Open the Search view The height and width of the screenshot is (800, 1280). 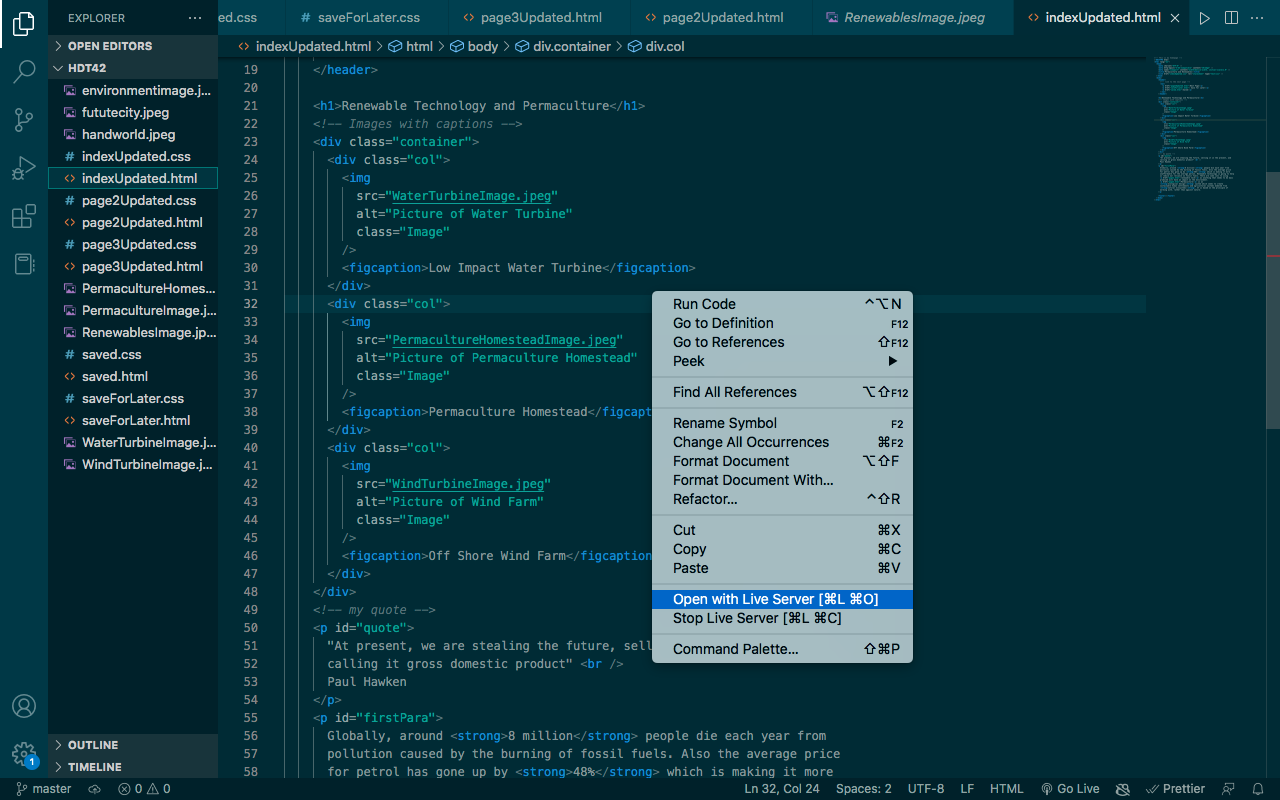coord(24,72)
